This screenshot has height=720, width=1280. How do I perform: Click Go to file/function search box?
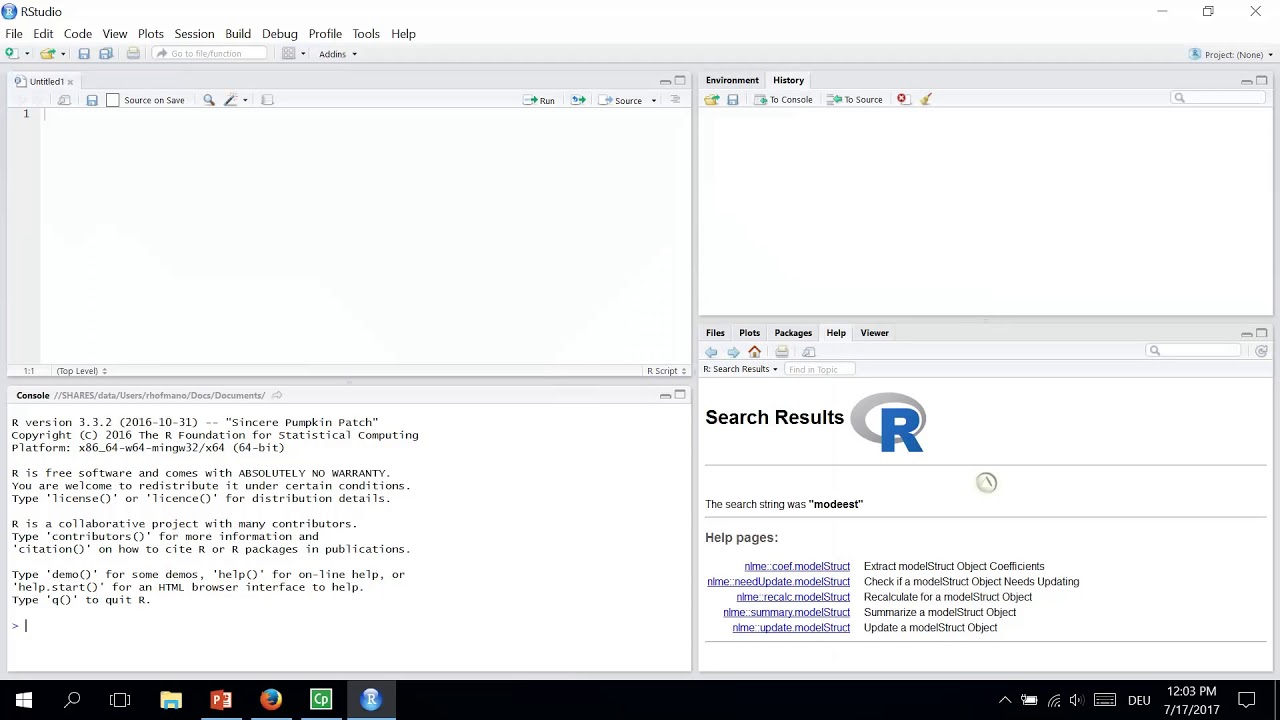coord(209,54)
